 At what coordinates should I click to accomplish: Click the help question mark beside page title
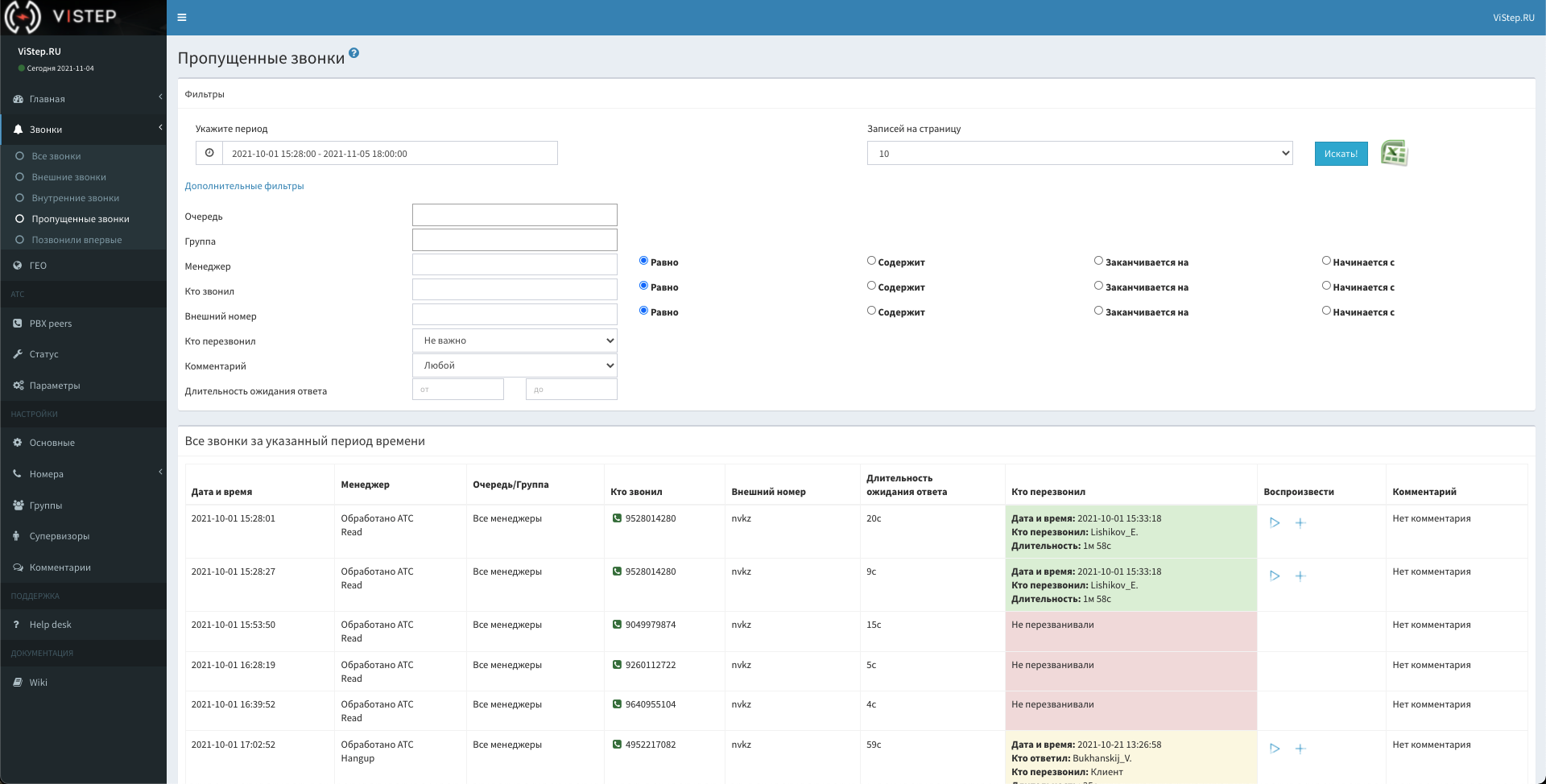point(353,53)
